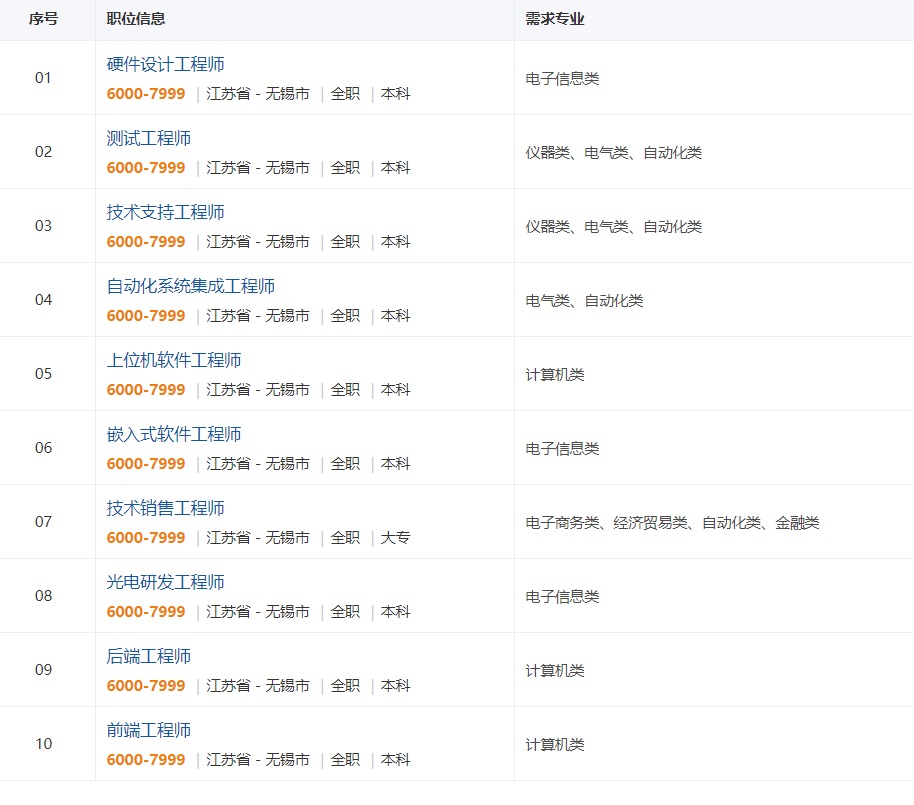
Task: Click the 前端工程师 job title
Action: click(149, 731)
